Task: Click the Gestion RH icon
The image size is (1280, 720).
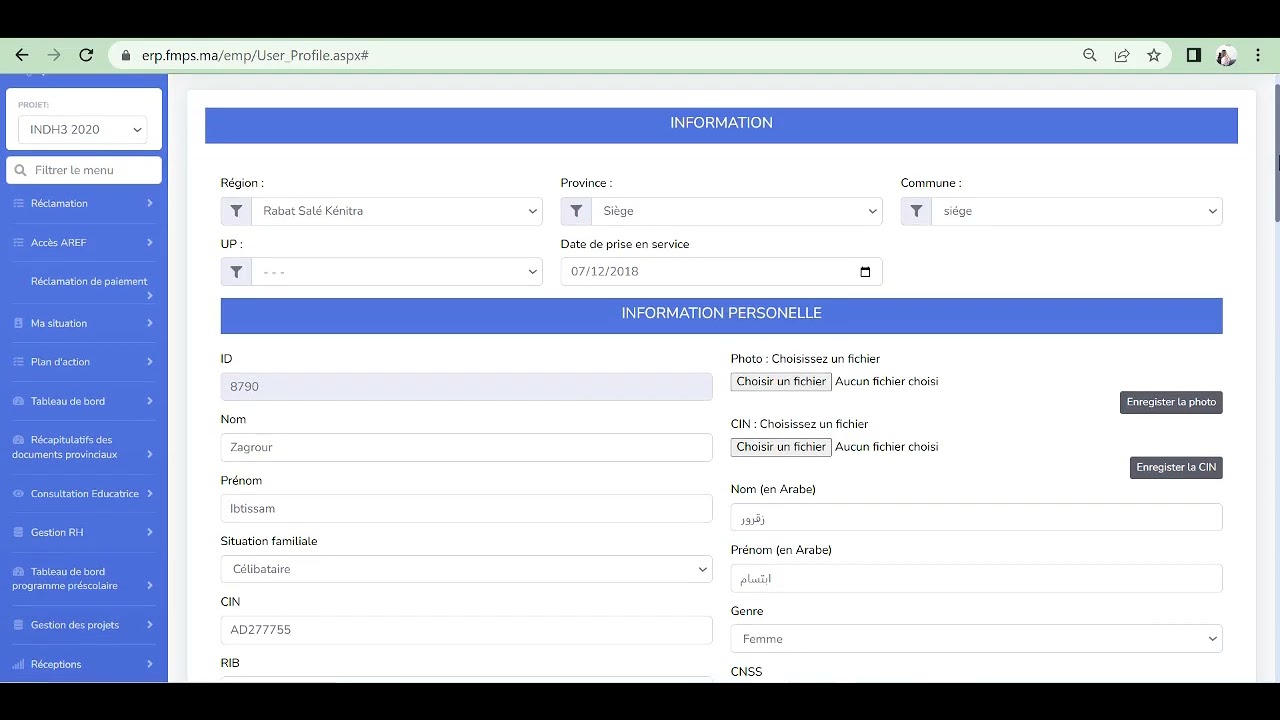Action: pos(18,533)
